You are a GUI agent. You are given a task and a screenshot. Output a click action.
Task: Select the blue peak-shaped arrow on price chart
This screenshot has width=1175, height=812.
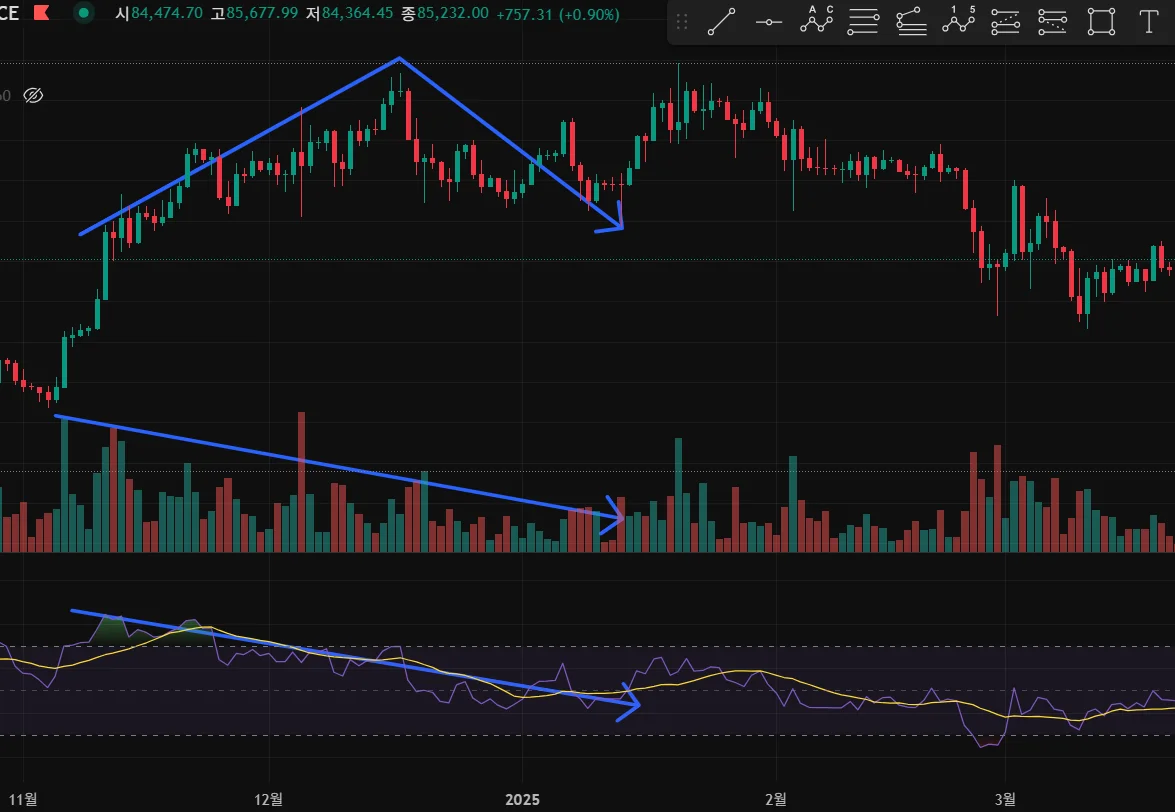pos(351,144)
